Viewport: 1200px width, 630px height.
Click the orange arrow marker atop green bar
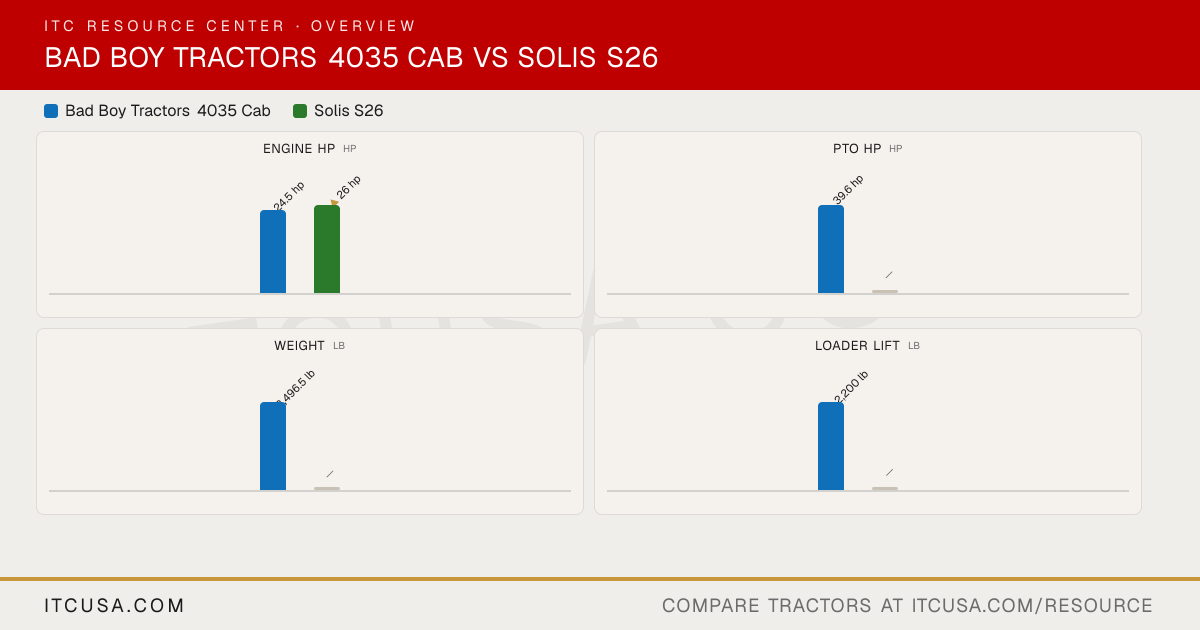pos(334,203)
